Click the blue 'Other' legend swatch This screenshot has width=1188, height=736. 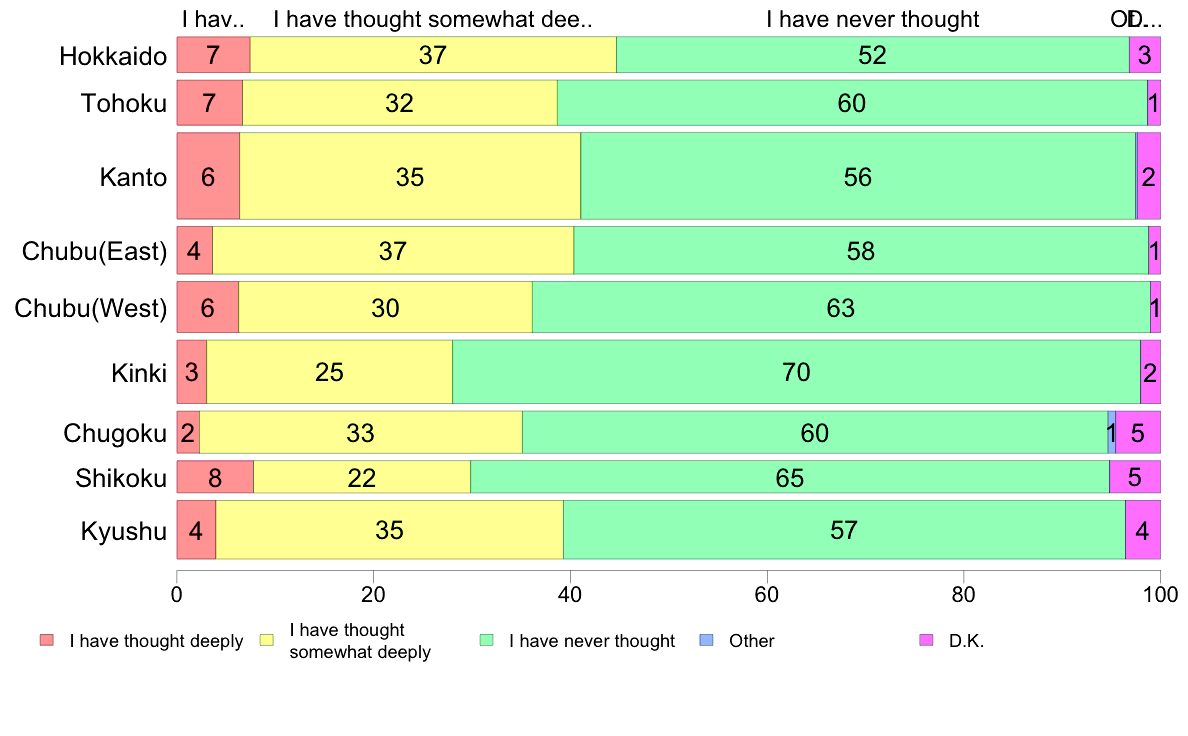[x=706, y=640]
